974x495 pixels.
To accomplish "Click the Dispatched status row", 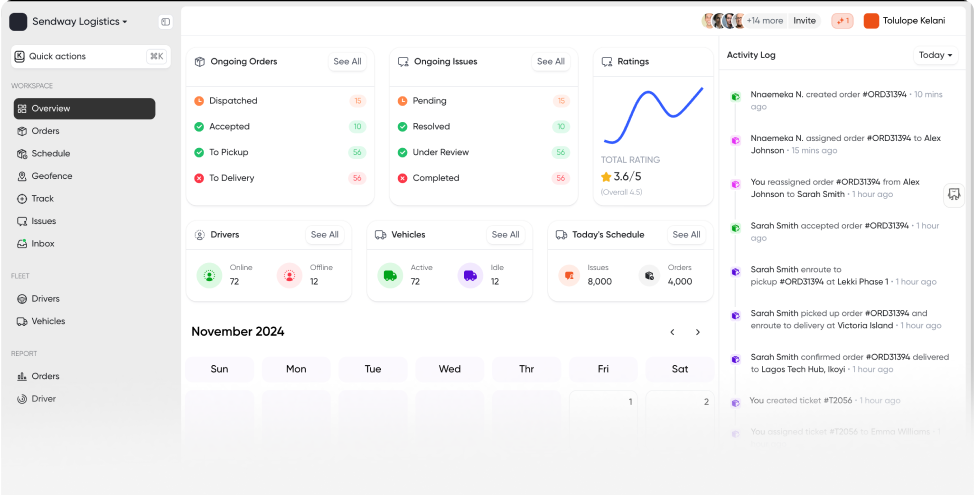I will (x=280, y=101).
